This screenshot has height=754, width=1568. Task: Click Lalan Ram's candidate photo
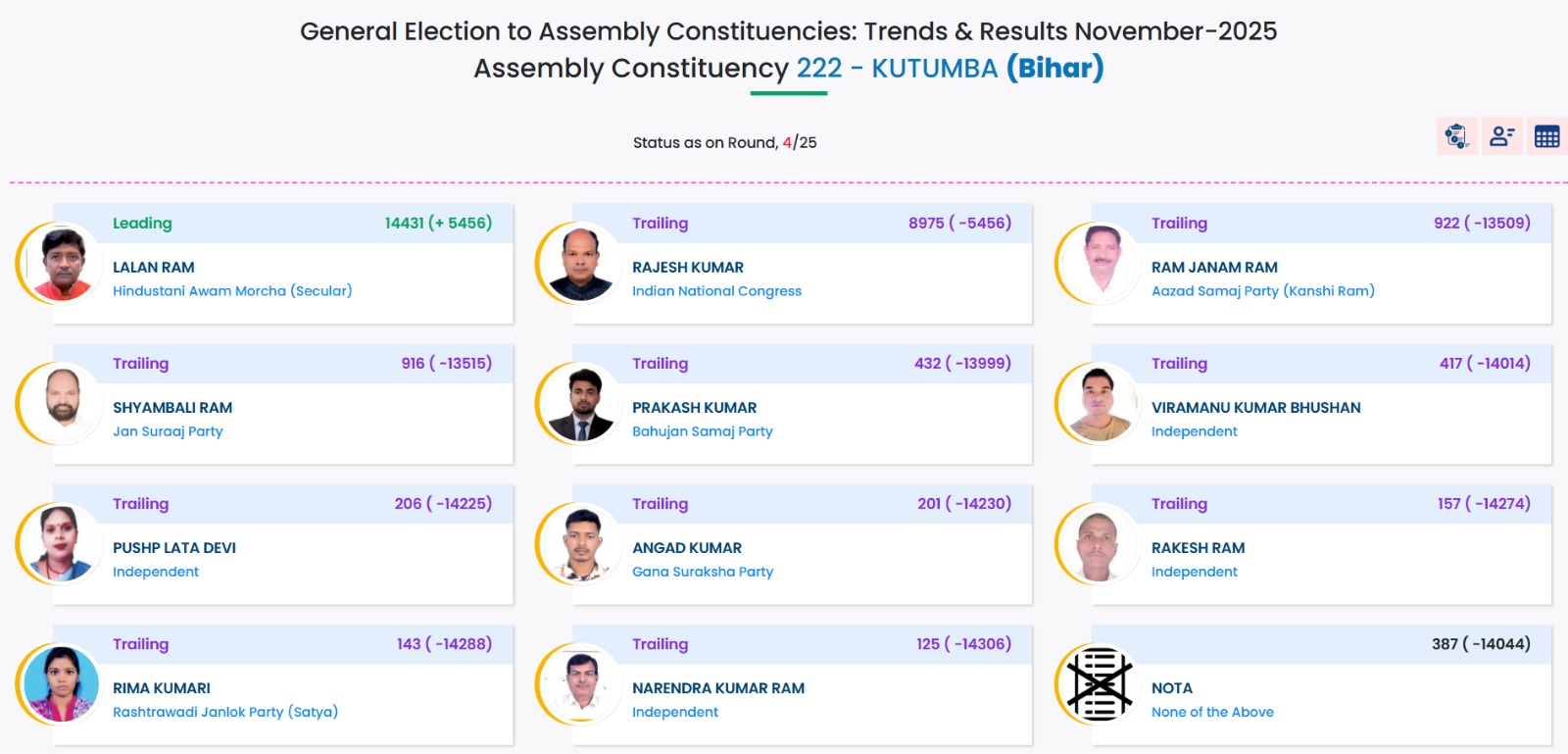coord(62,263)
